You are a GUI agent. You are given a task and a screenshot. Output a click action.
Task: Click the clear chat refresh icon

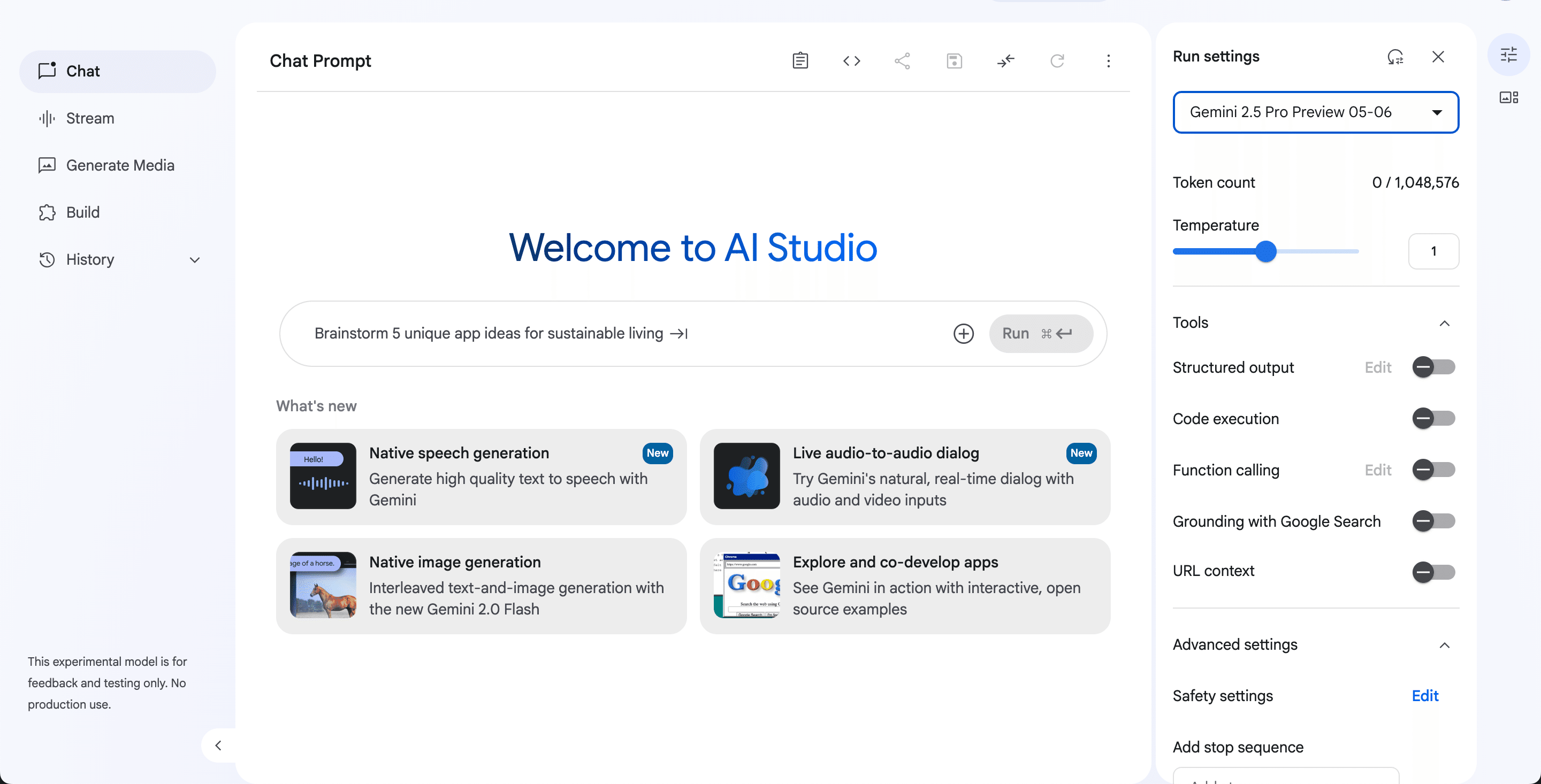[1057, 60]
